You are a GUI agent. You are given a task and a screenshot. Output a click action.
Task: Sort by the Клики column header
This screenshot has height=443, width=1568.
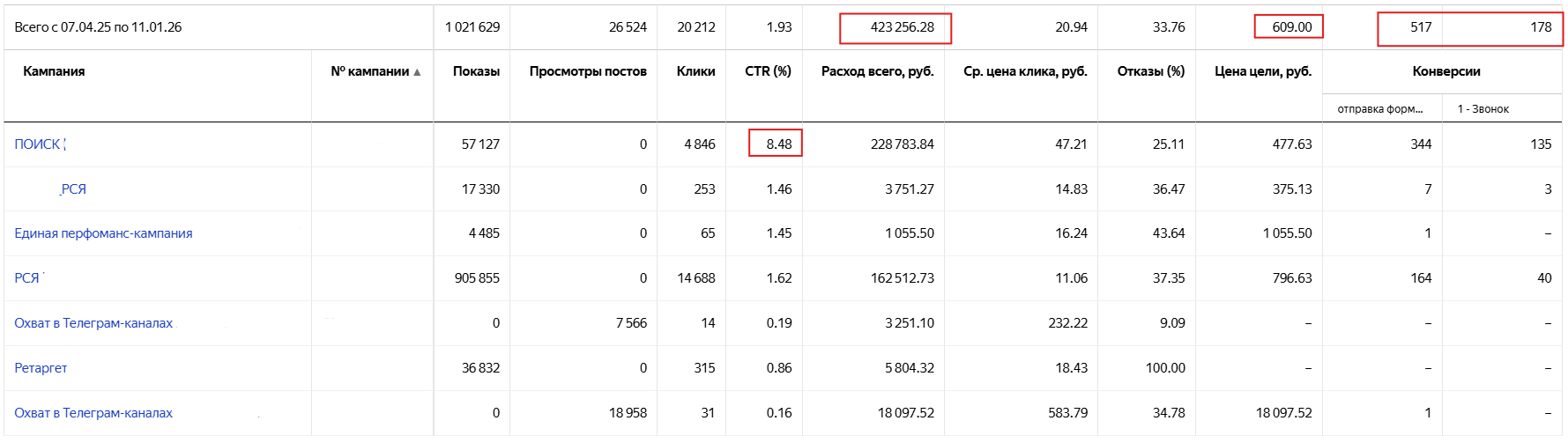pyautogui.click(x=695, y=71)
